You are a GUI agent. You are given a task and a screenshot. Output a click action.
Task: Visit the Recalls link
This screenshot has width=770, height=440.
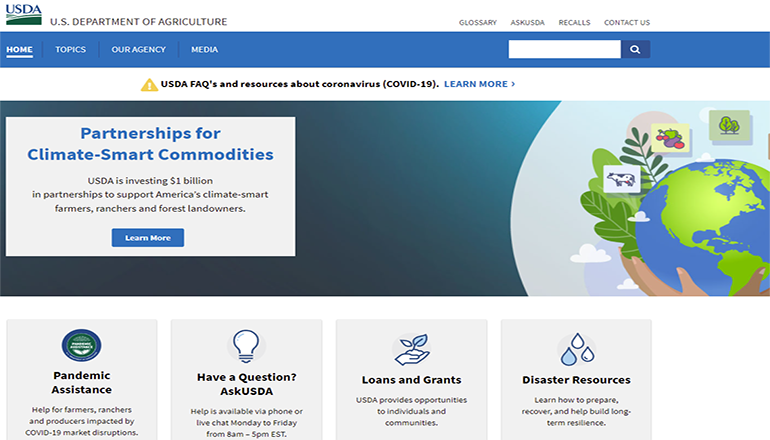pyautogui.click(x=574, y=23)
